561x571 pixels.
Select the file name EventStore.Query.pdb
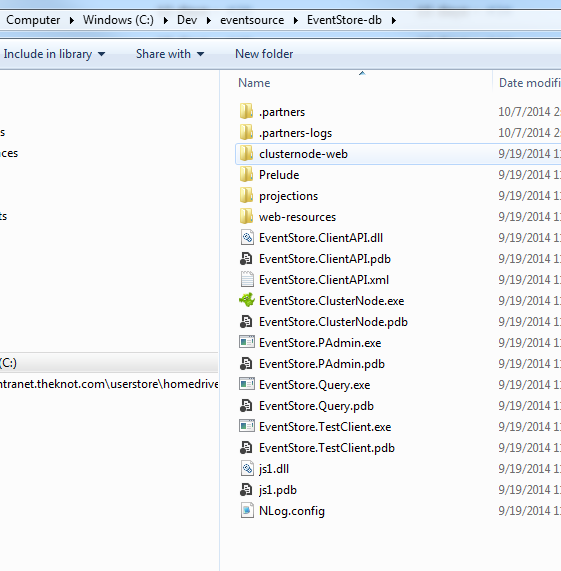coord(316,406)
